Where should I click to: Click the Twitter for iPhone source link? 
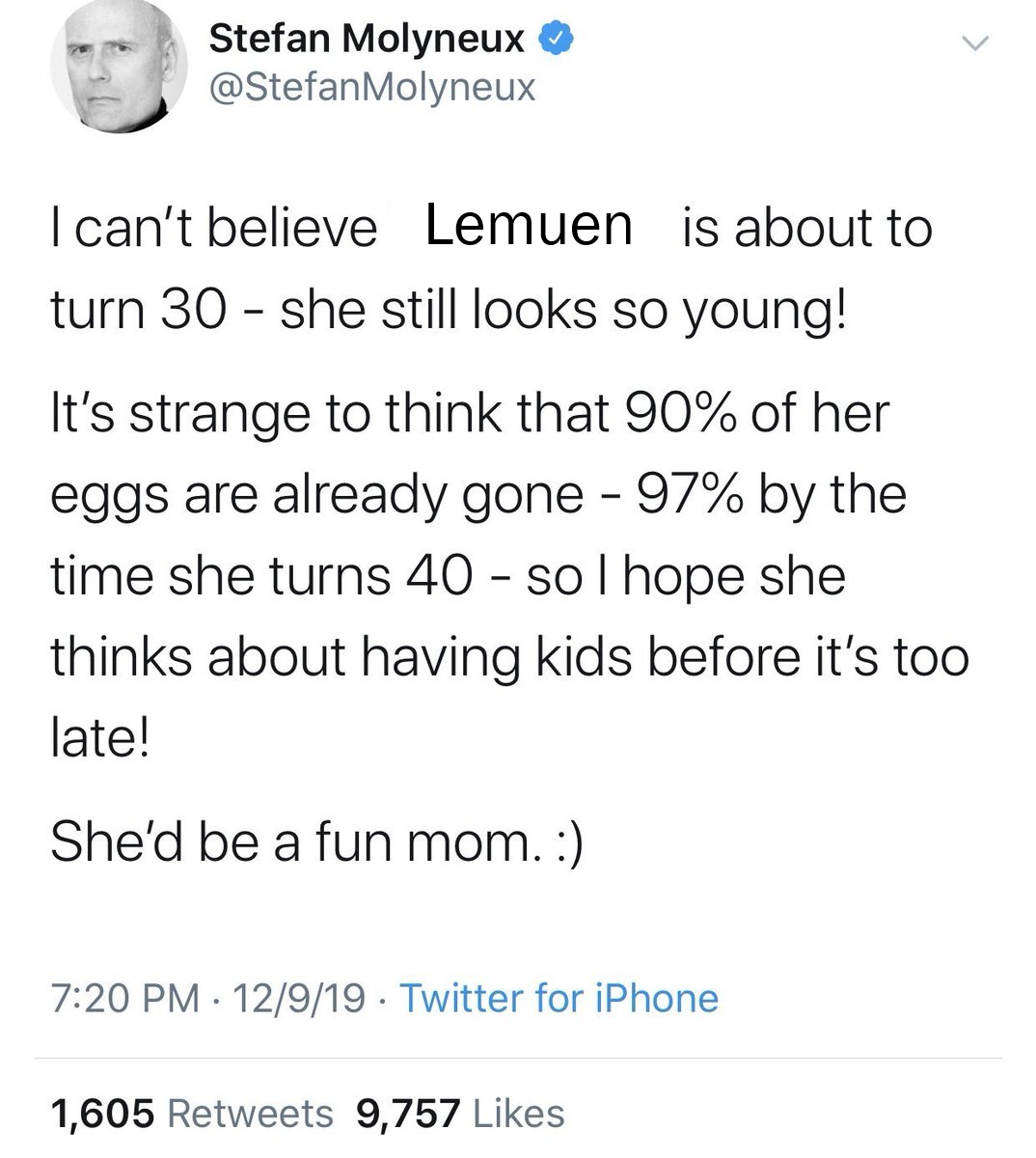(559, 998)
